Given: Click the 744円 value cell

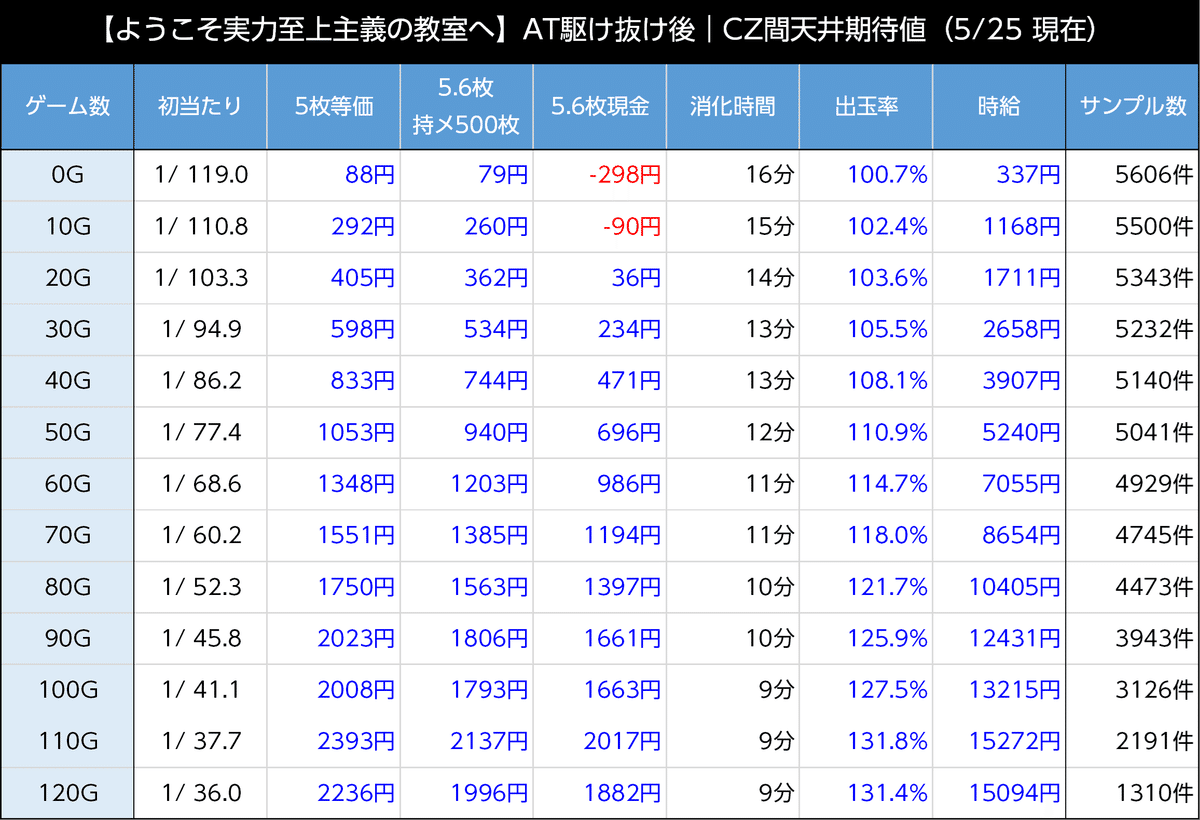Looking at the screenshot, I should click(x=466, y=381).
